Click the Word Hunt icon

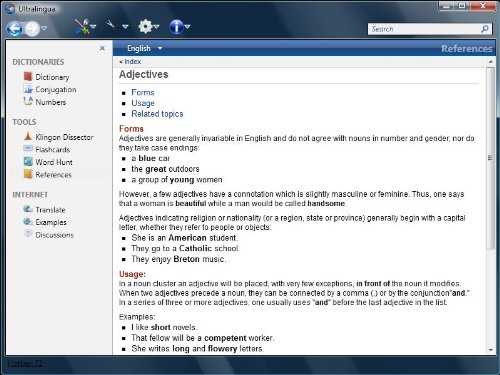(28, 161)
